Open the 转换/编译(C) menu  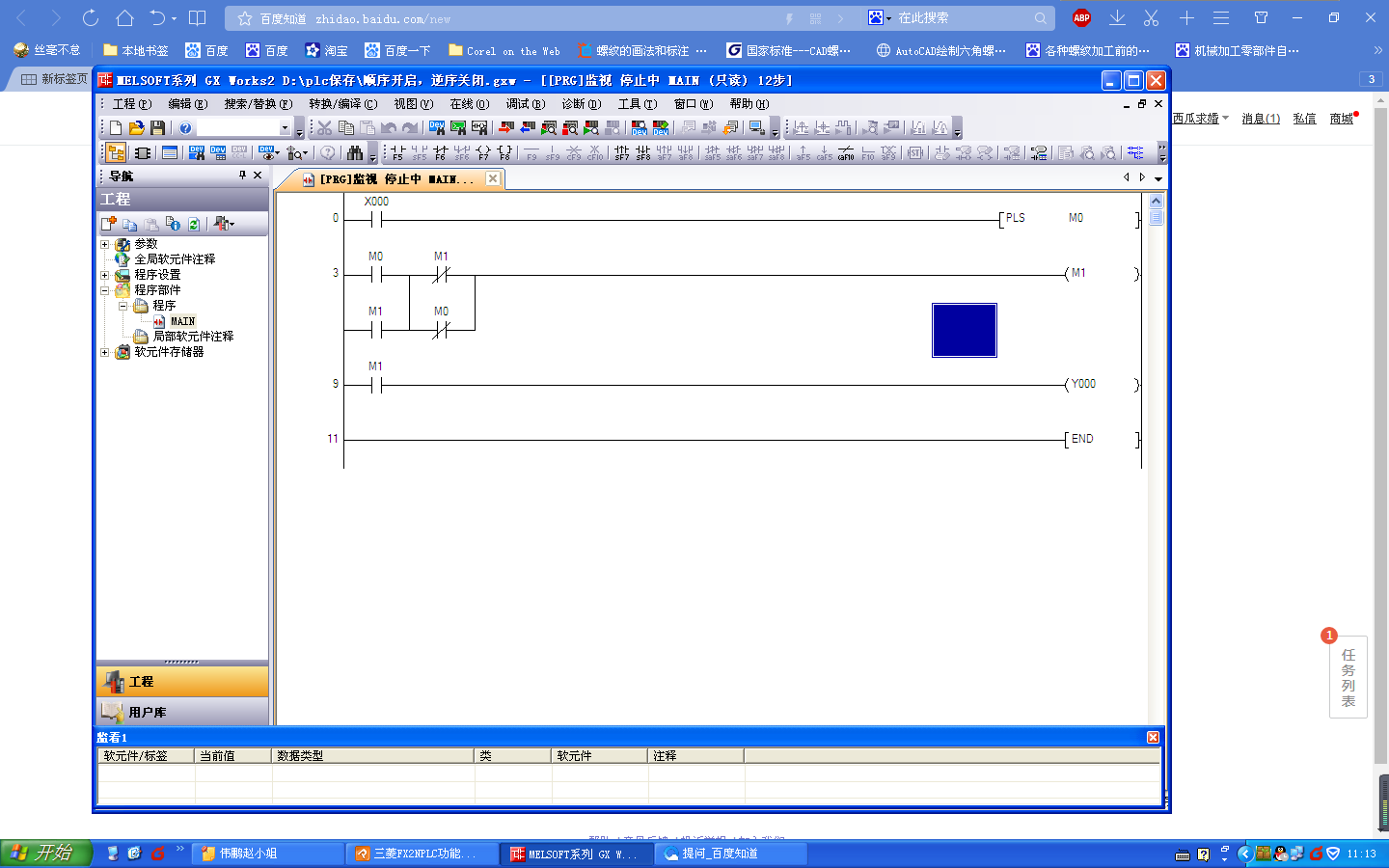pos(342,104)
